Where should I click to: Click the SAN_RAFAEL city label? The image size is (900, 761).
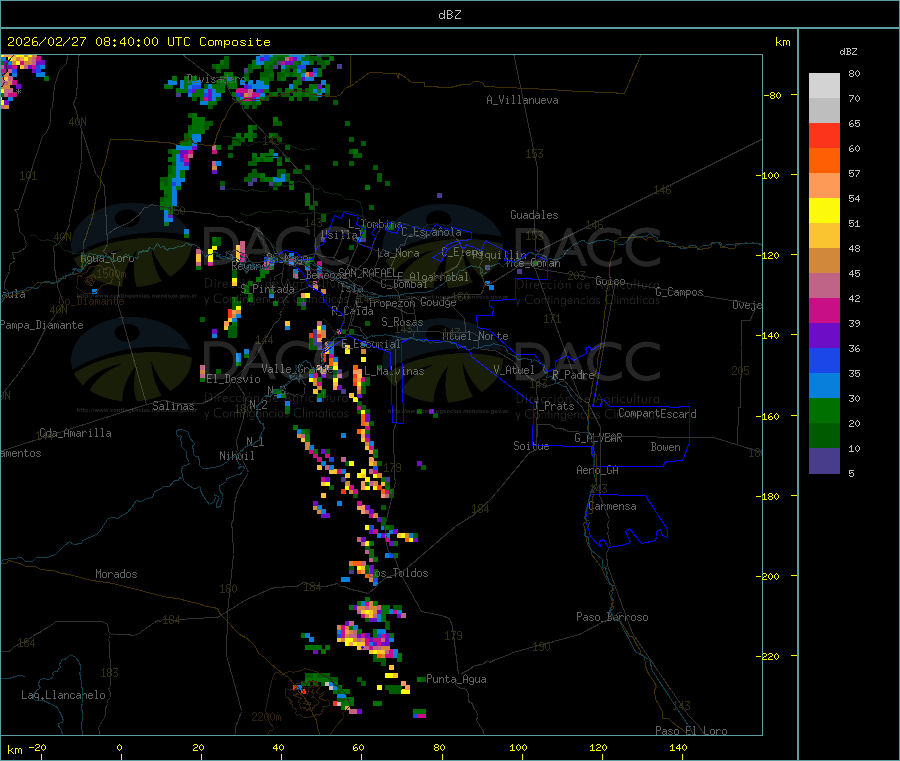(367, 272)
